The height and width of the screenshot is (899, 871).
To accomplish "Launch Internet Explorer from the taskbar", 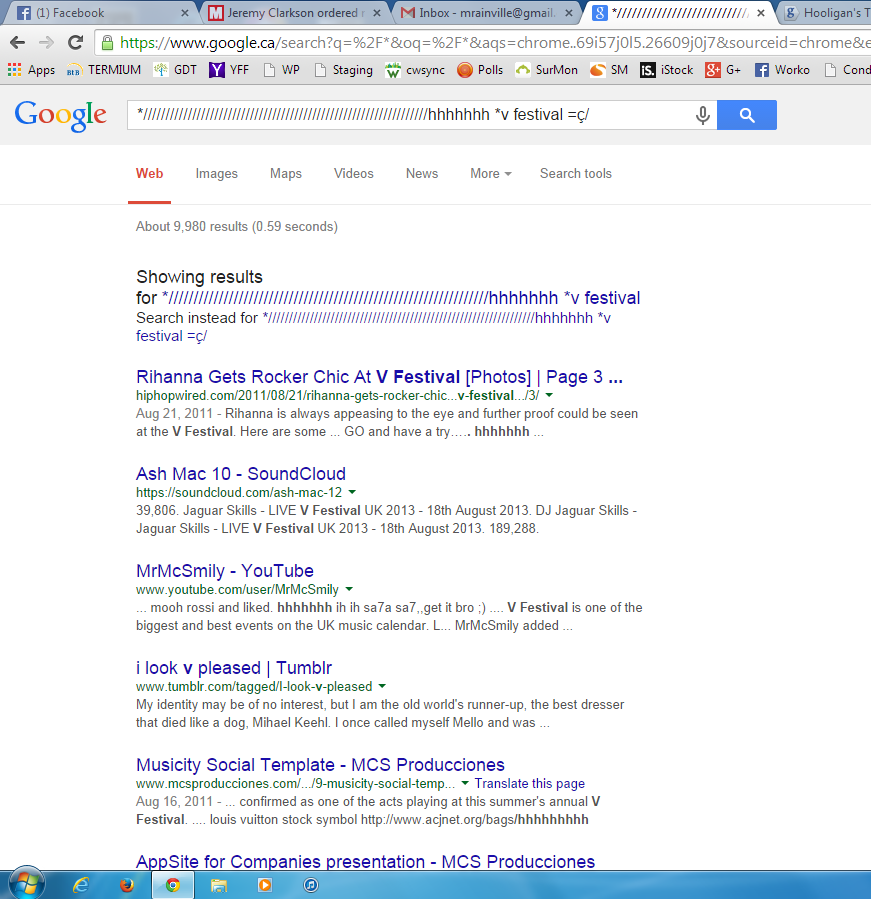I will point(81,885).
